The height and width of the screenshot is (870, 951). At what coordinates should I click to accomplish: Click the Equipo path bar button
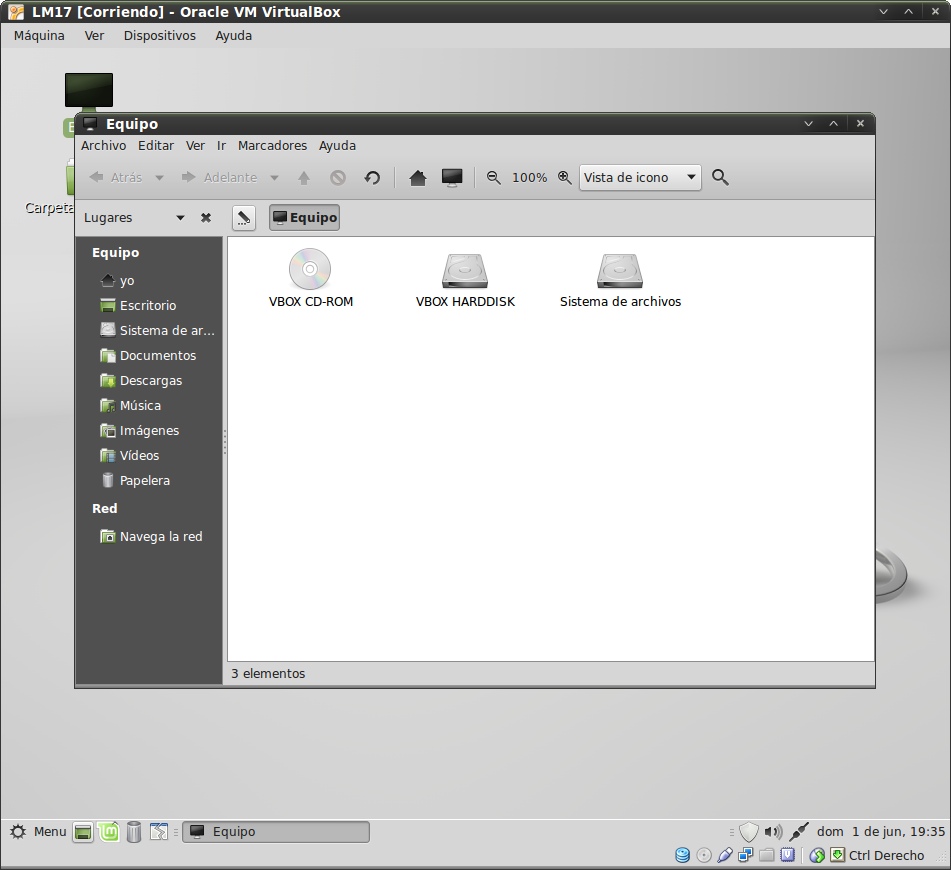[x=304, y=218]
